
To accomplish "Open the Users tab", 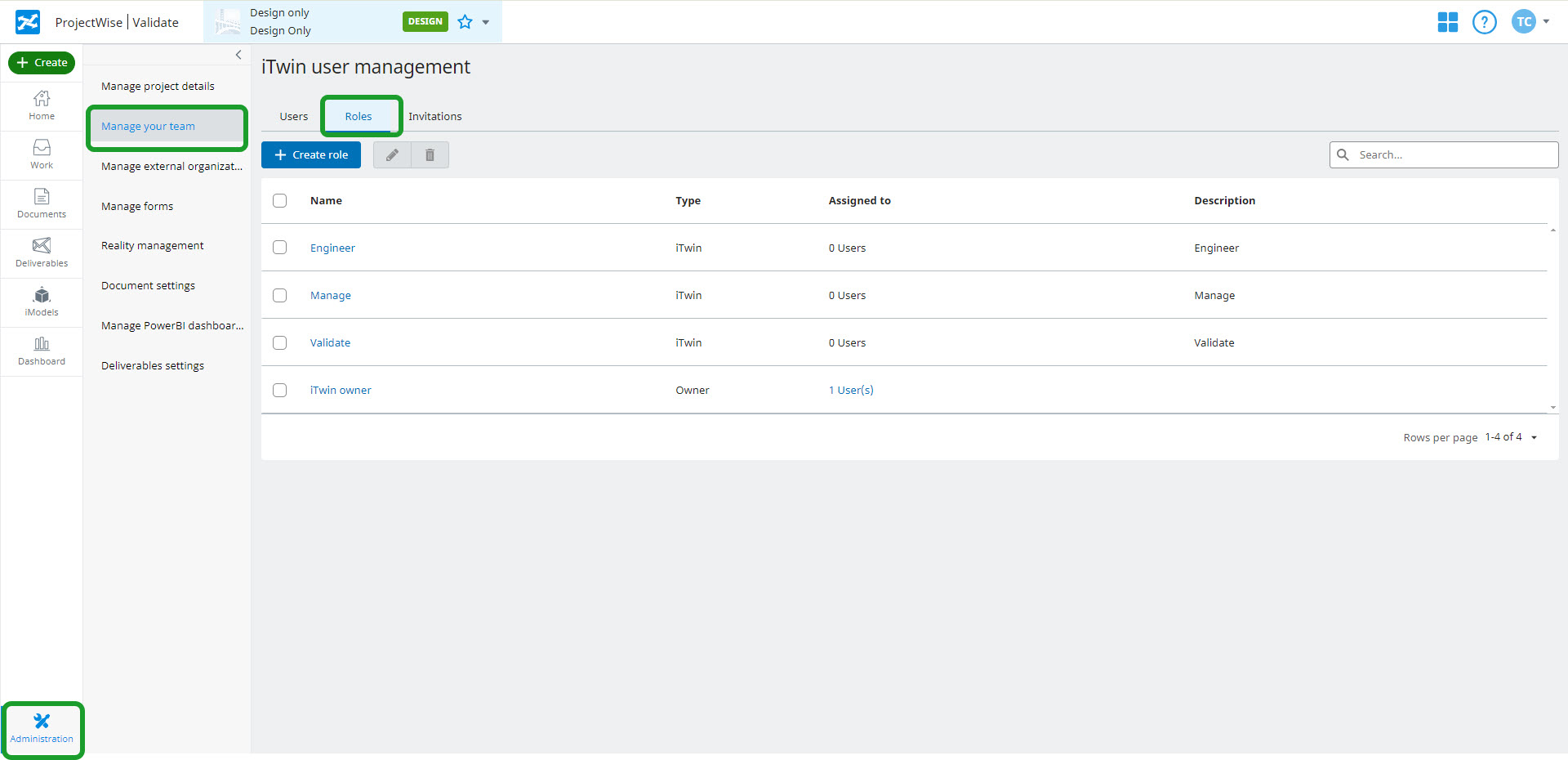I will pos(292,116).
